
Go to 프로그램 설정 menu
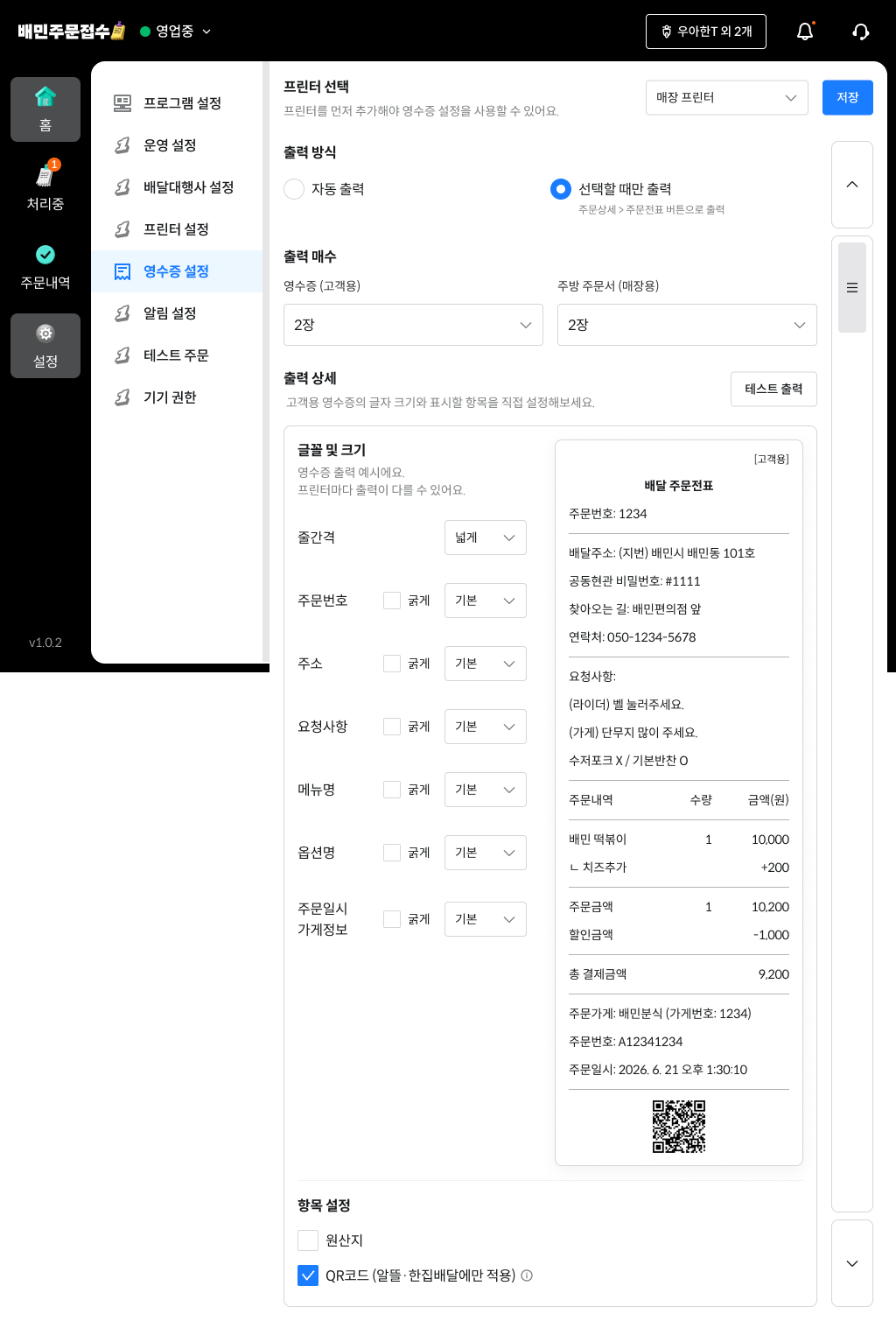(177, 103)
